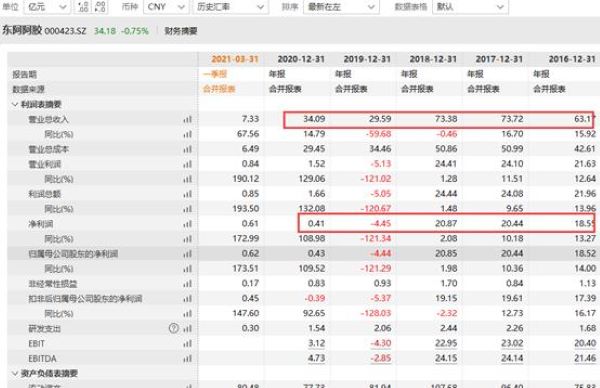Click the 财务摘要 label

[181, 31]
